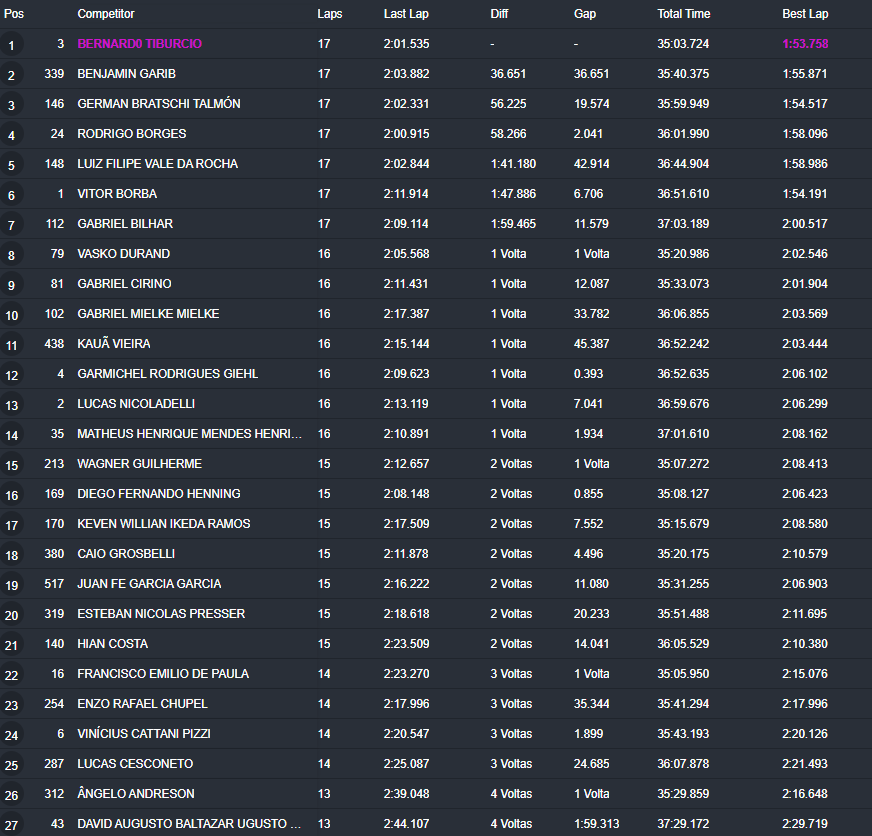Screen dimensions: 872x836
Task: Click the Gap column header
Action: pyautogui.click(x=584, y=14)
